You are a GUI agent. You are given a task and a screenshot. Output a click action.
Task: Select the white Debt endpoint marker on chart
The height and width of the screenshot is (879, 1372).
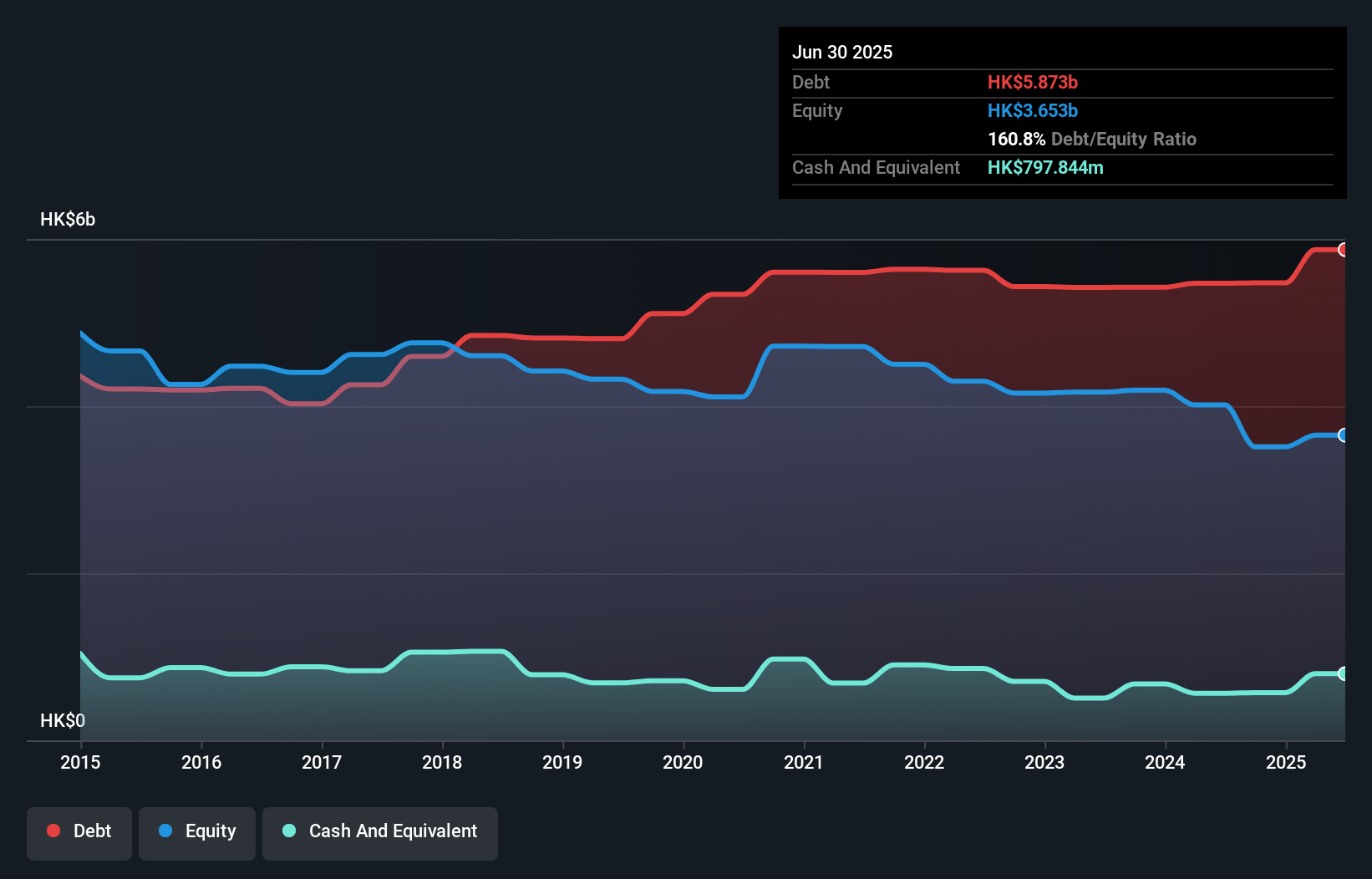pos(1343,249)
